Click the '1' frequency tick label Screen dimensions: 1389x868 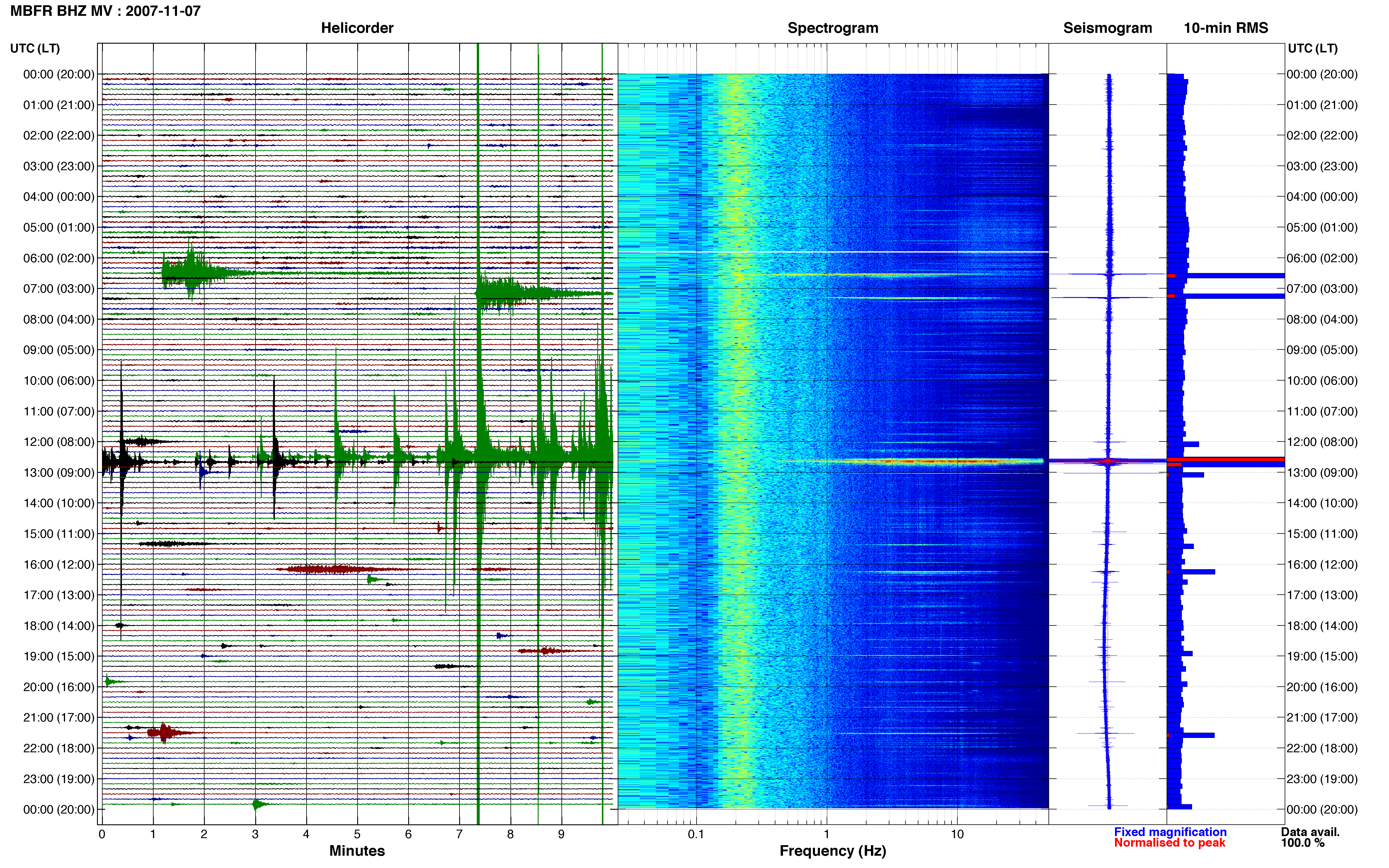[x=826, y=834]
